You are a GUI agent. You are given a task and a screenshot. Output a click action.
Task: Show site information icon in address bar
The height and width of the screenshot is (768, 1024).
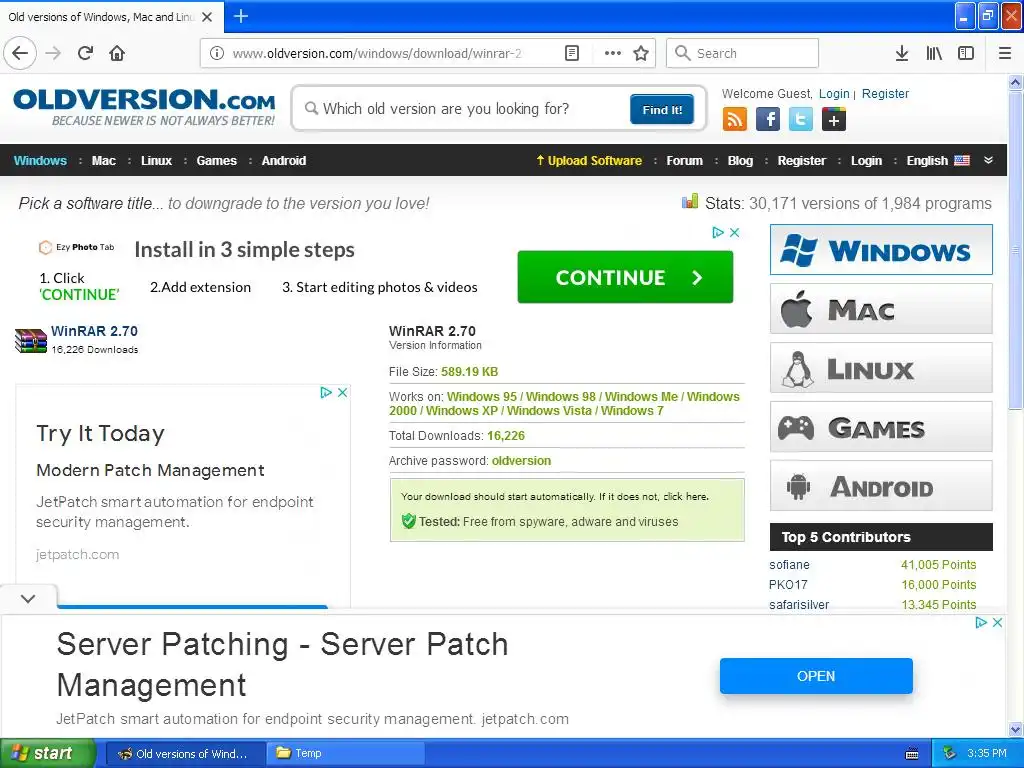click(x=217, y=53)
